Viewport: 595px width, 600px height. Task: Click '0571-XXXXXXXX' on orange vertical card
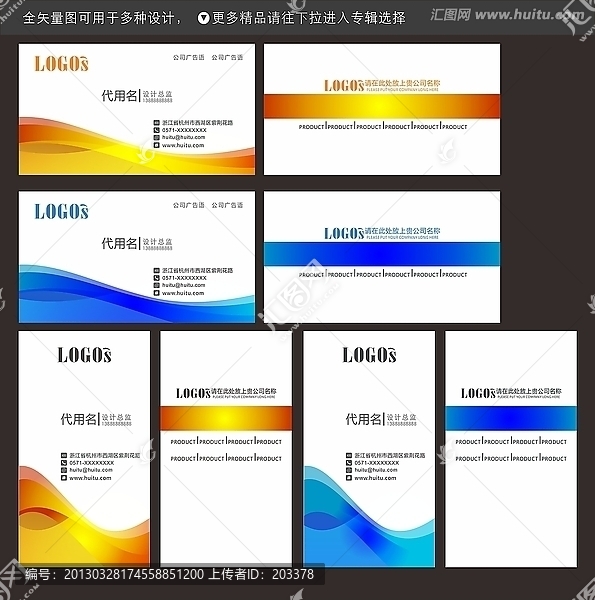[x=91, y=463]
